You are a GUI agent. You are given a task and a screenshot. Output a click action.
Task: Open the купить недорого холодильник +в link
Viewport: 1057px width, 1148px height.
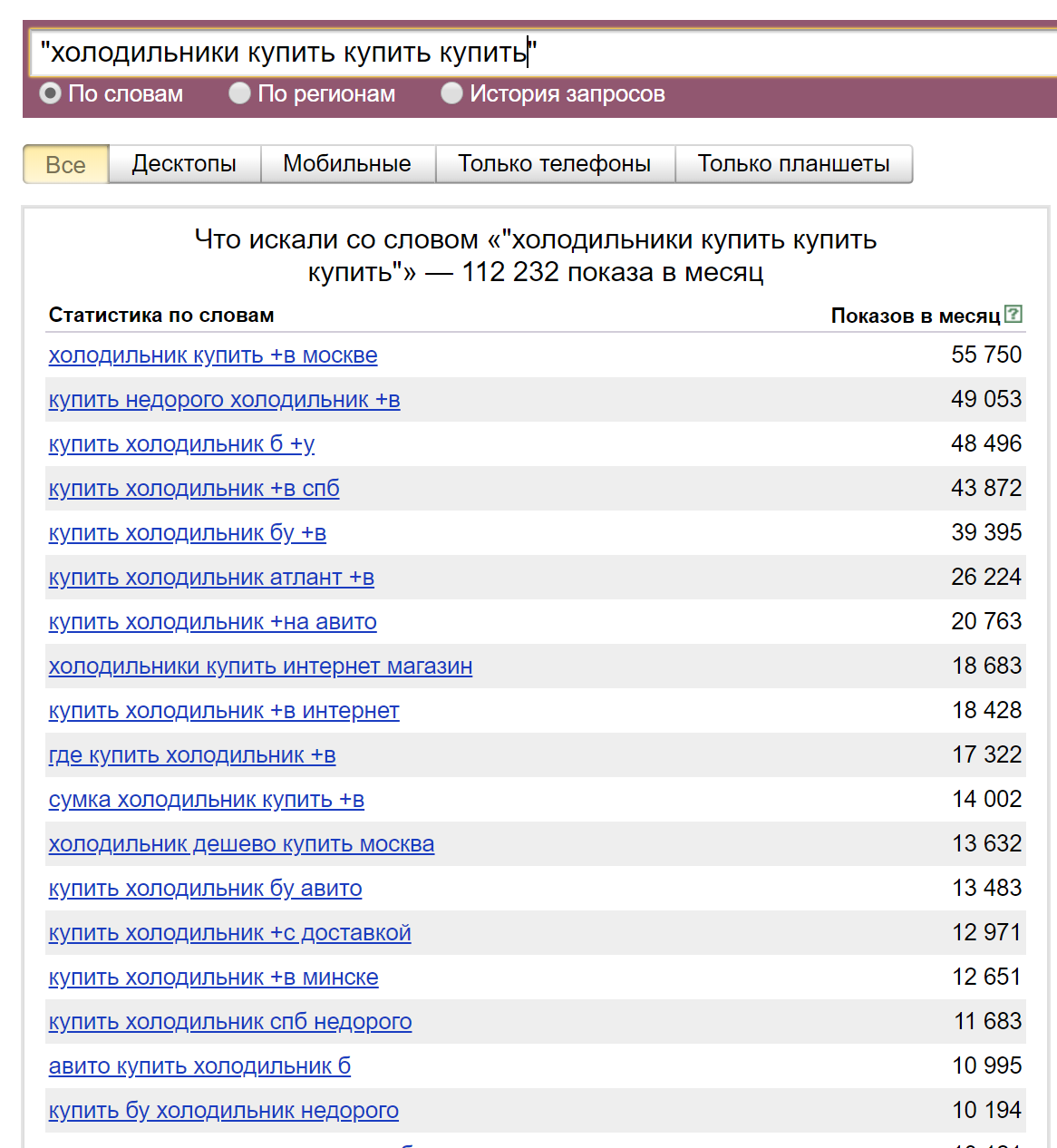[x=224, y=400]
